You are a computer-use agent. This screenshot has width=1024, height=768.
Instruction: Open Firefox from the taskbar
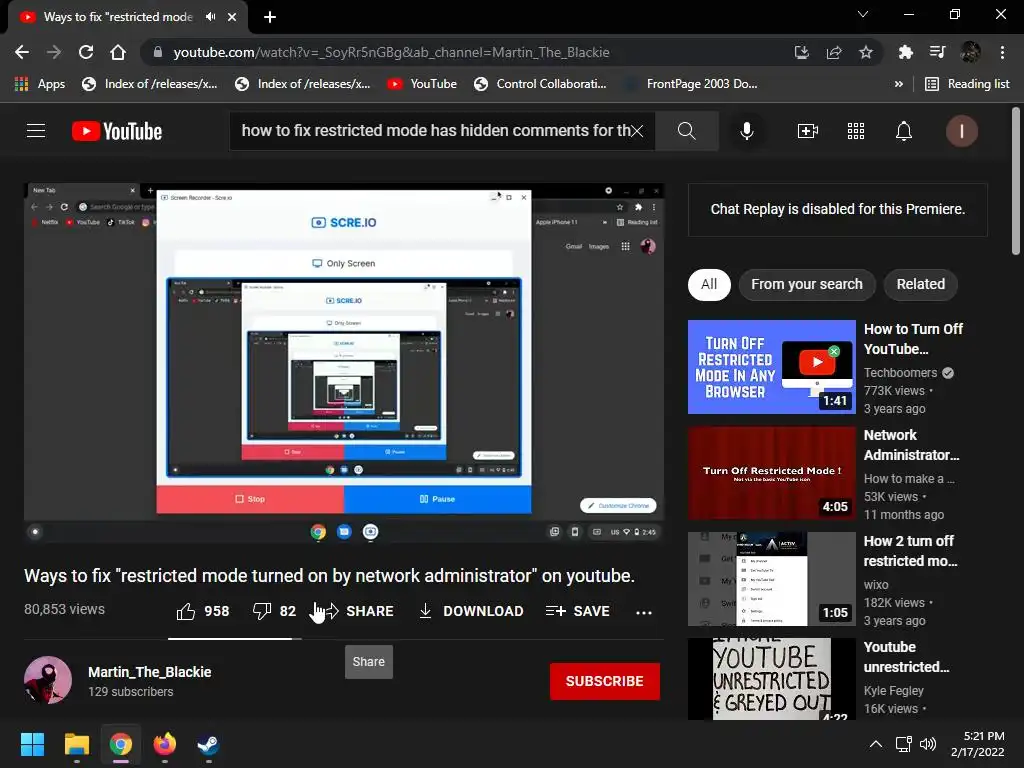click(x=165, y=744)
